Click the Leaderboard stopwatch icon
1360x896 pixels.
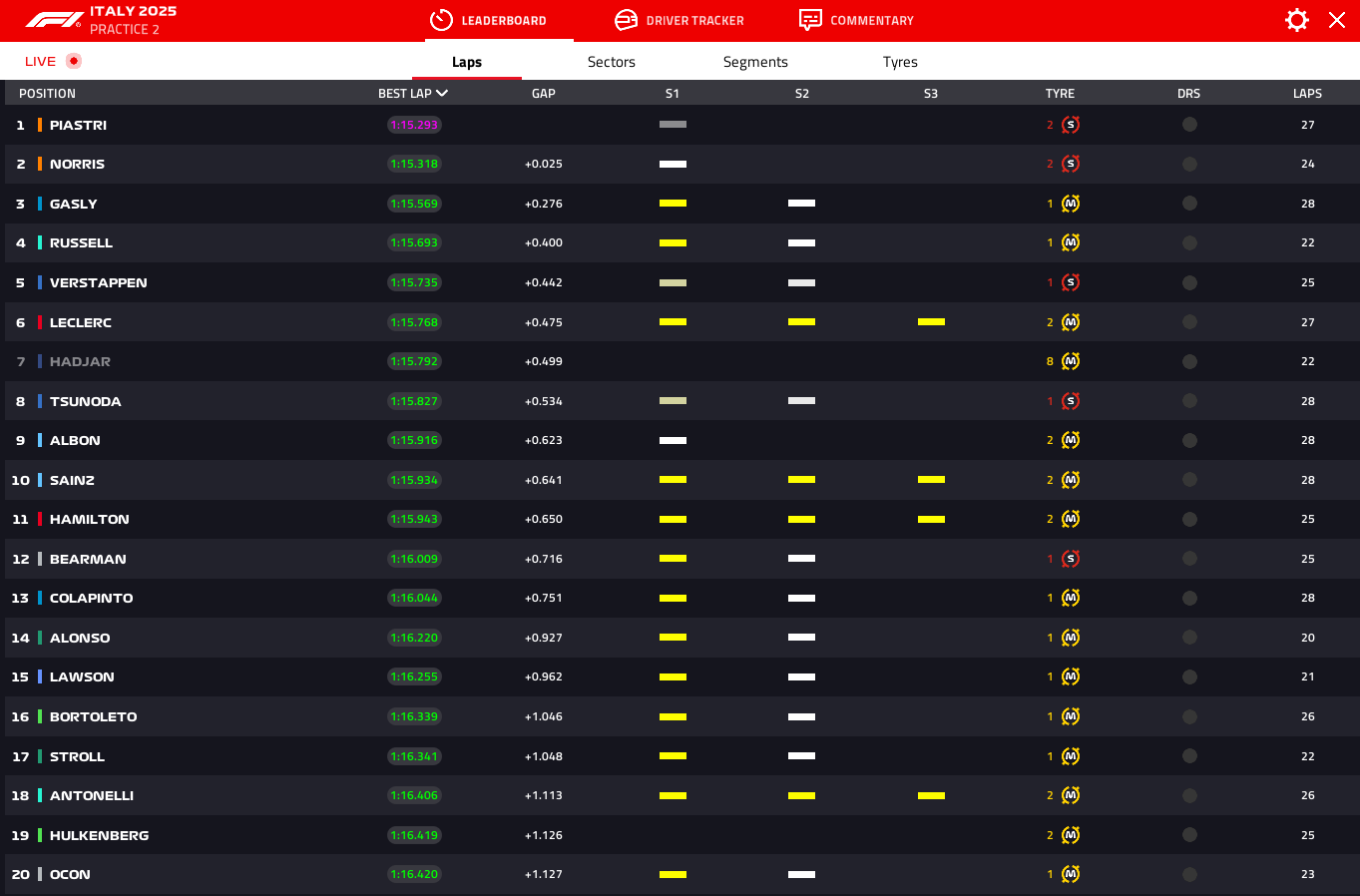tap(441, 20)
